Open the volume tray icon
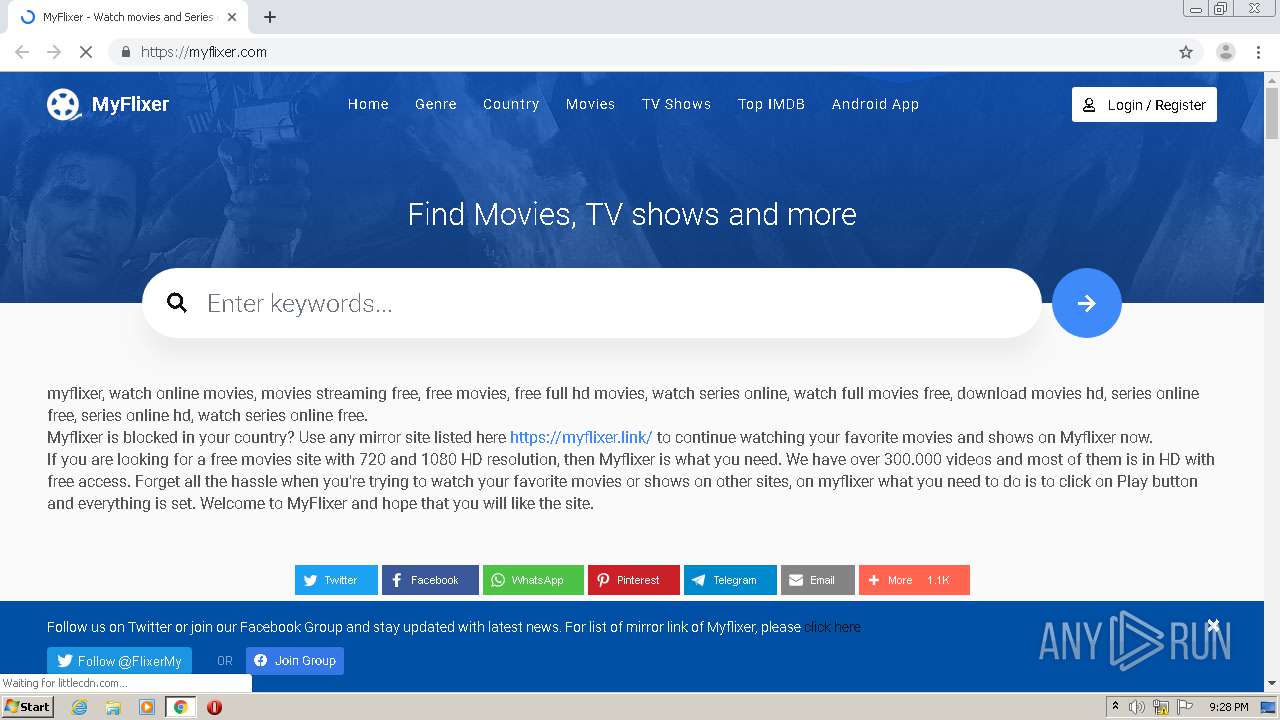The height and width of the screenshot is (720, 1280). [x=1137, y=707]
